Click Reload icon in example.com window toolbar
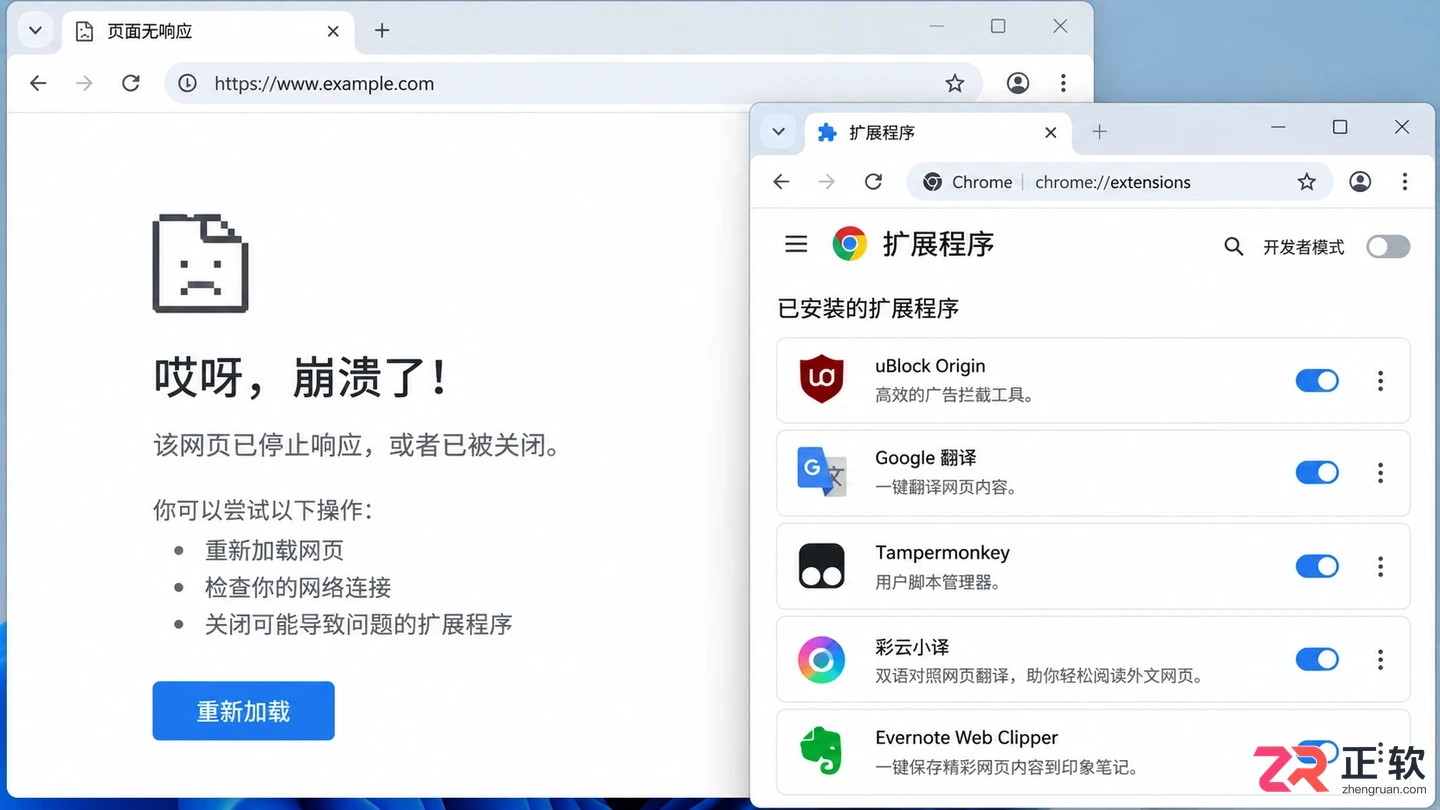This screenshot has height=810, width=1440. pos(131,83)
